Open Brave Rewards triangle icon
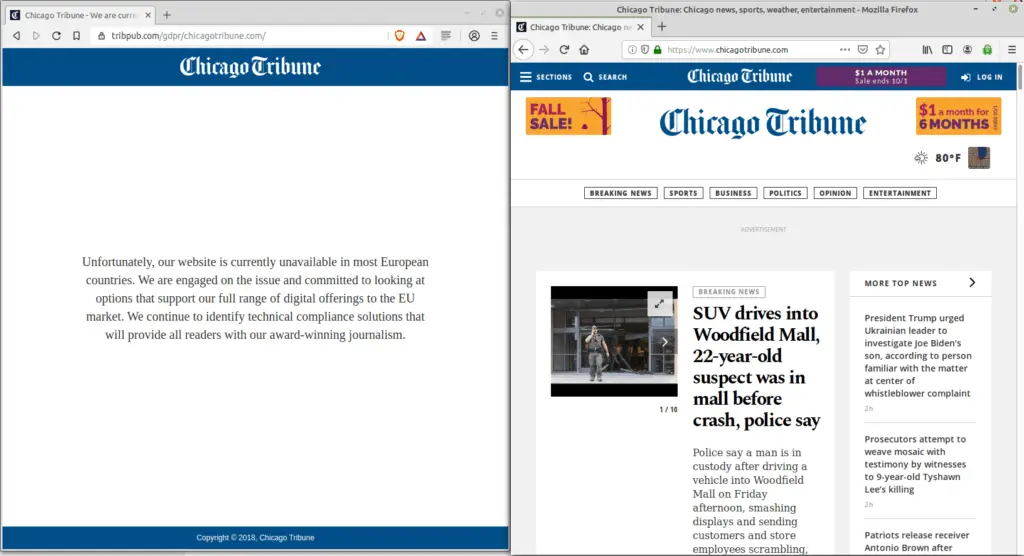Screen dimensions: 1024x556 421,36
